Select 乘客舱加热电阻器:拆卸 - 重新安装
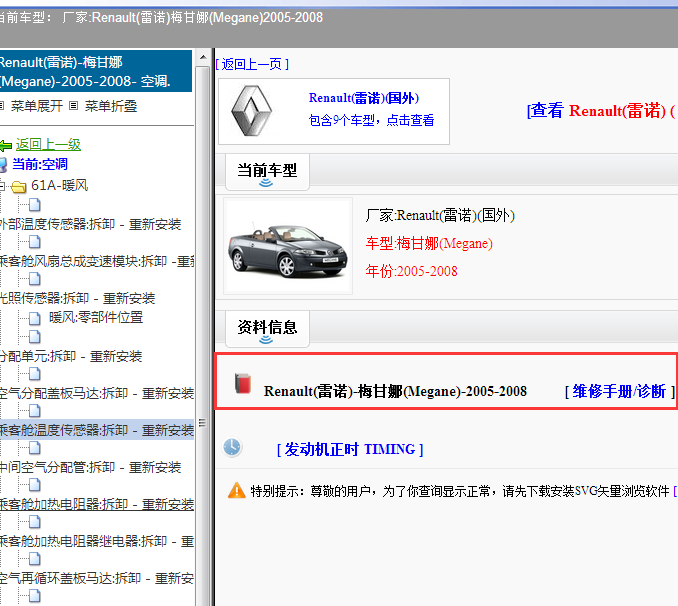 click(97, 504)
